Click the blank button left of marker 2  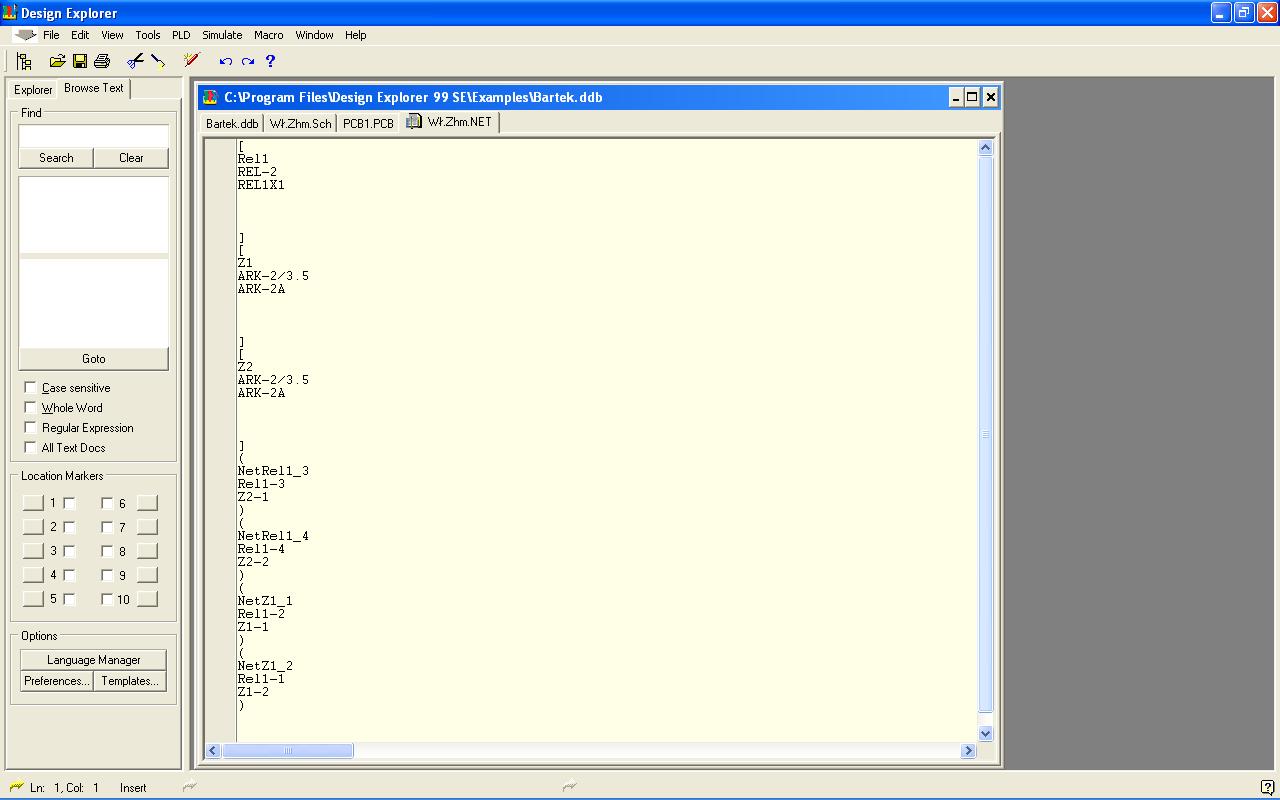tap(33, 527)
